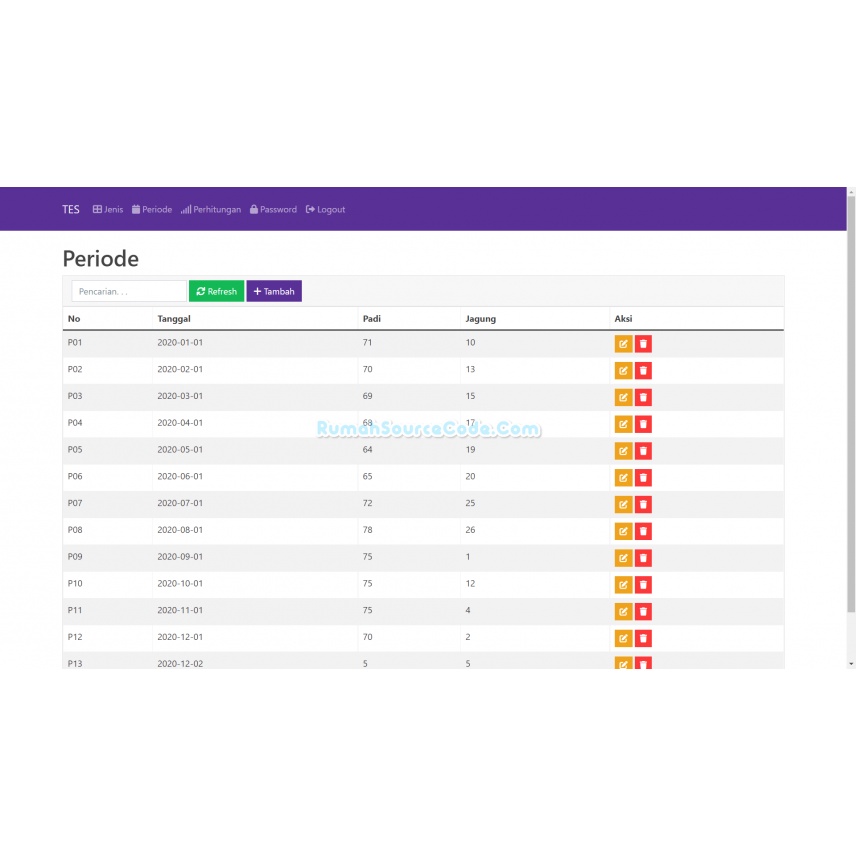Delete row P04 with the trash button
This screenshot has height=856, width=856.
click(x=643, y=424)
